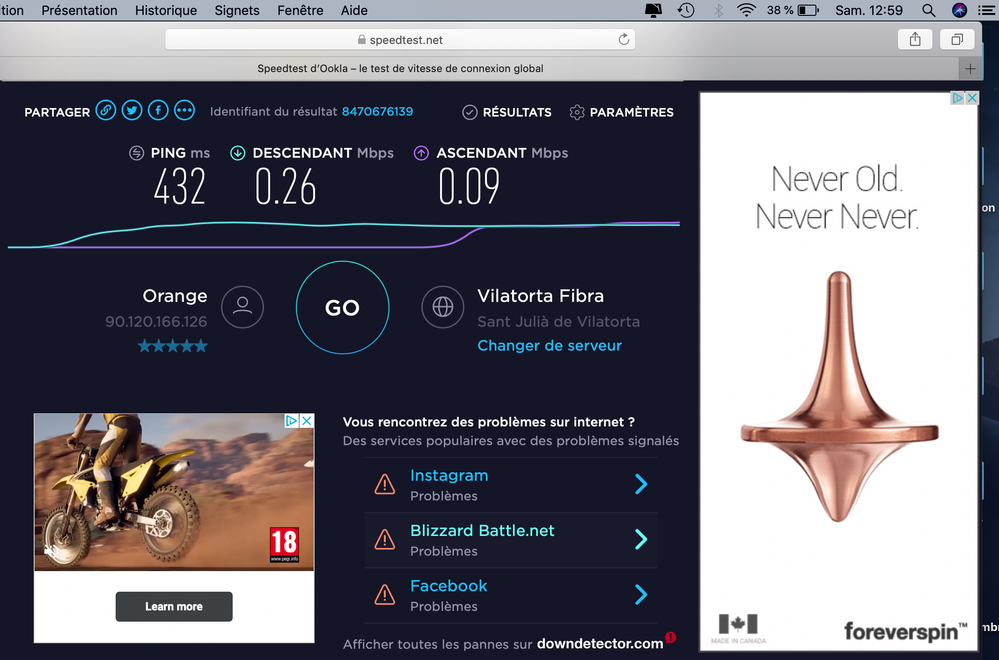Rate Orange using the five-star rating

tap(173, 346)
